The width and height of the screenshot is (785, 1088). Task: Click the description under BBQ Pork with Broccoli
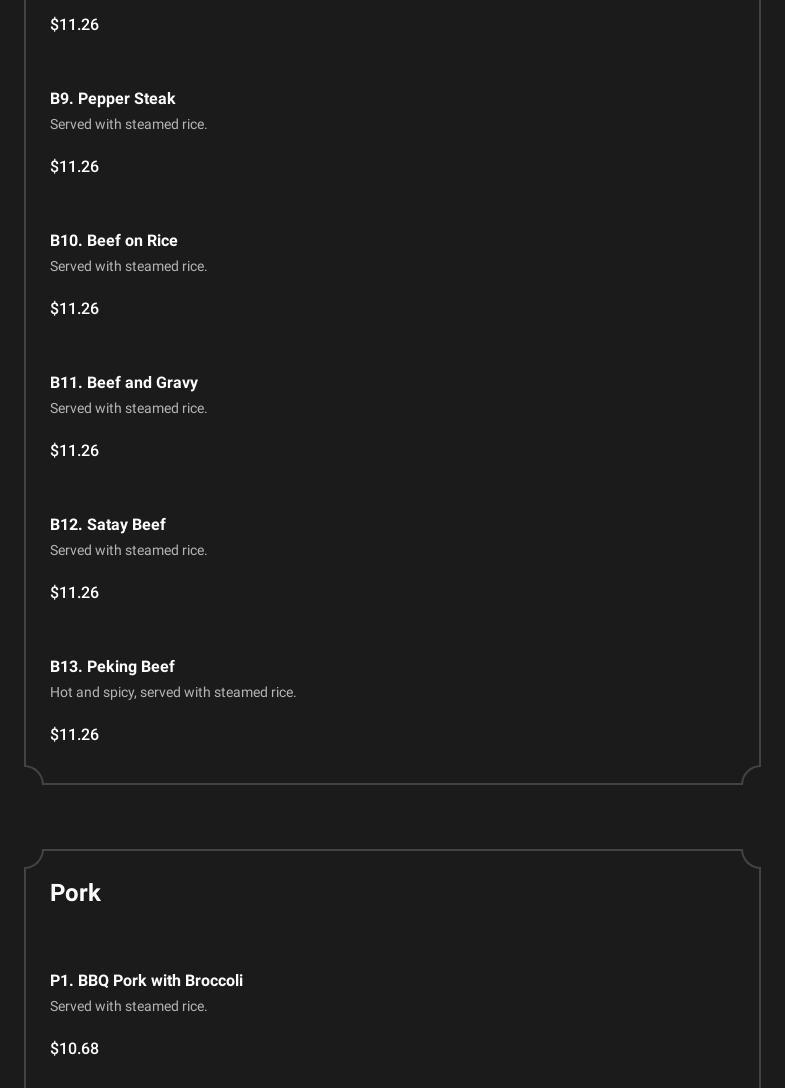click(128, 1006)
